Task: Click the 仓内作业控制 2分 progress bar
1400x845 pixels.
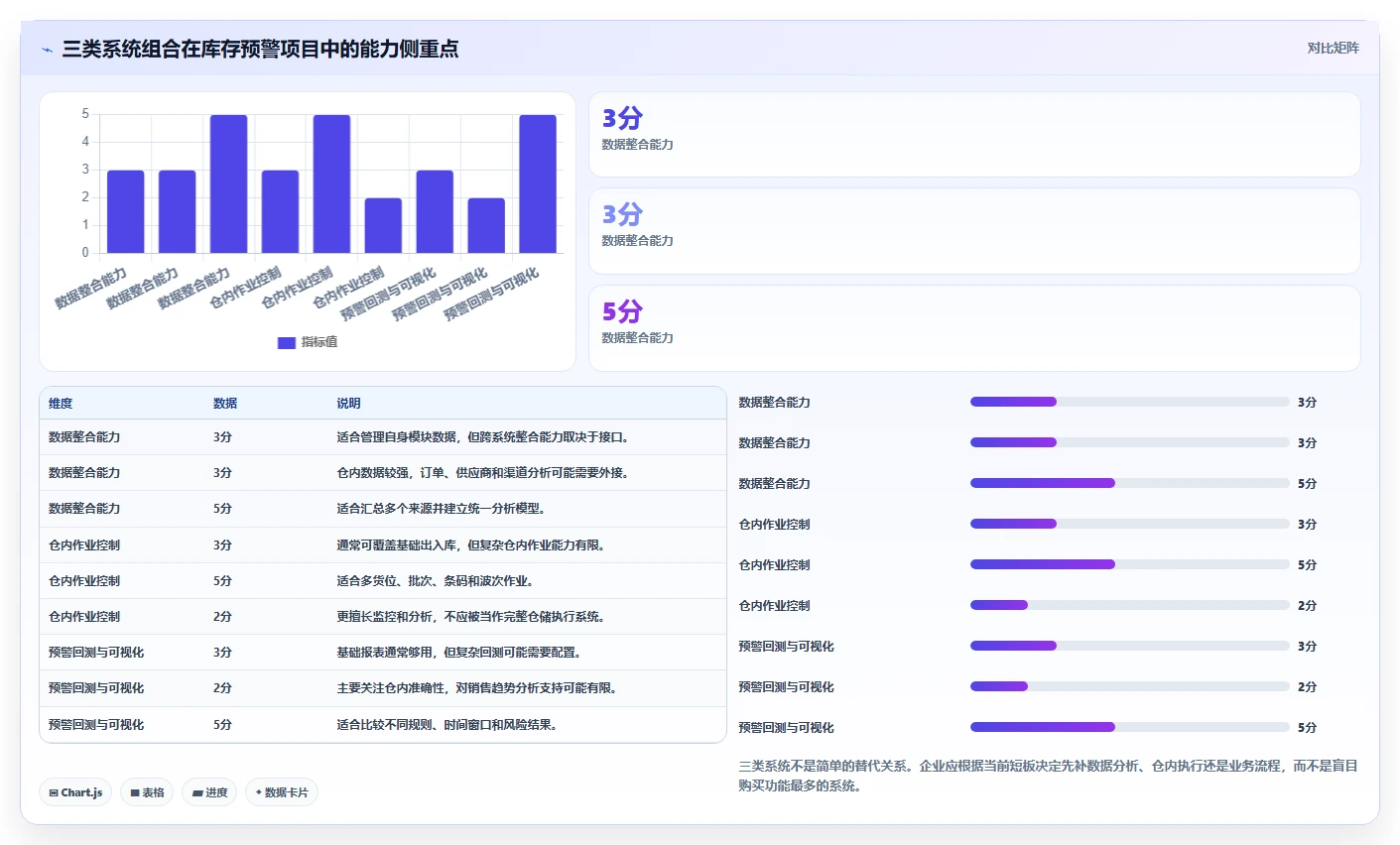Action: (1130, 606)
